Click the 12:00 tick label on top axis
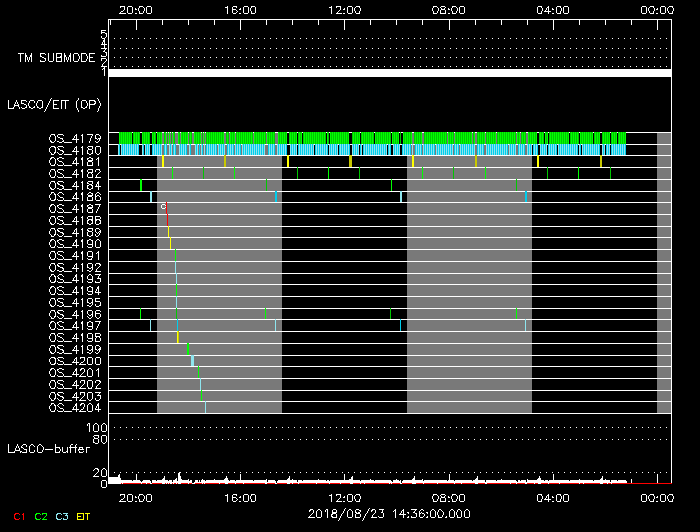This screenshot has height=532, width=700. pyautogui.click(x=344, y=9)
